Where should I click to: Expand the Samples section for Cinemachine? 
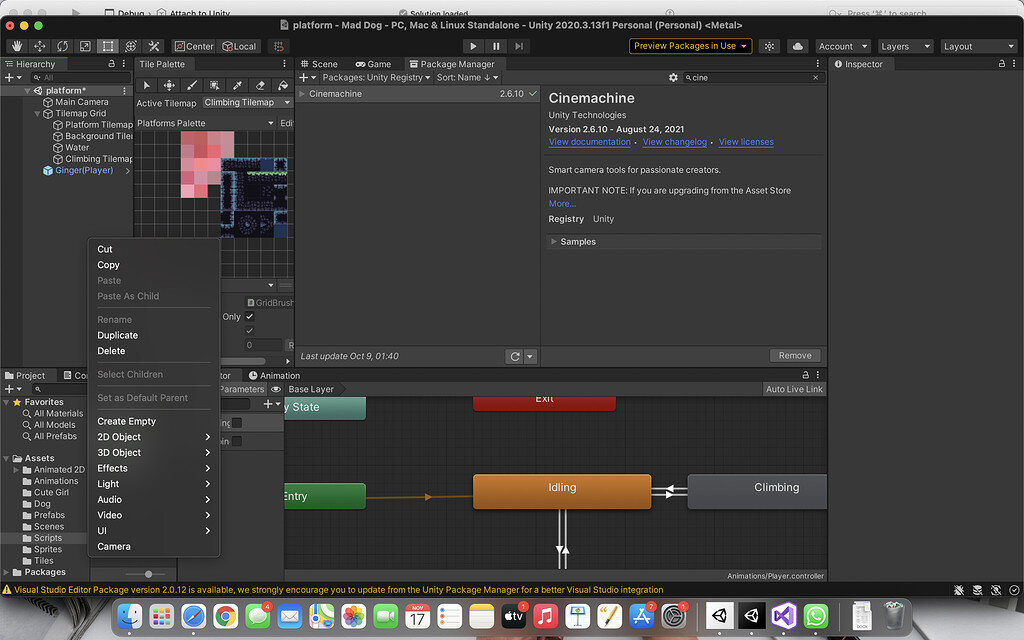[x=552, y=241]
